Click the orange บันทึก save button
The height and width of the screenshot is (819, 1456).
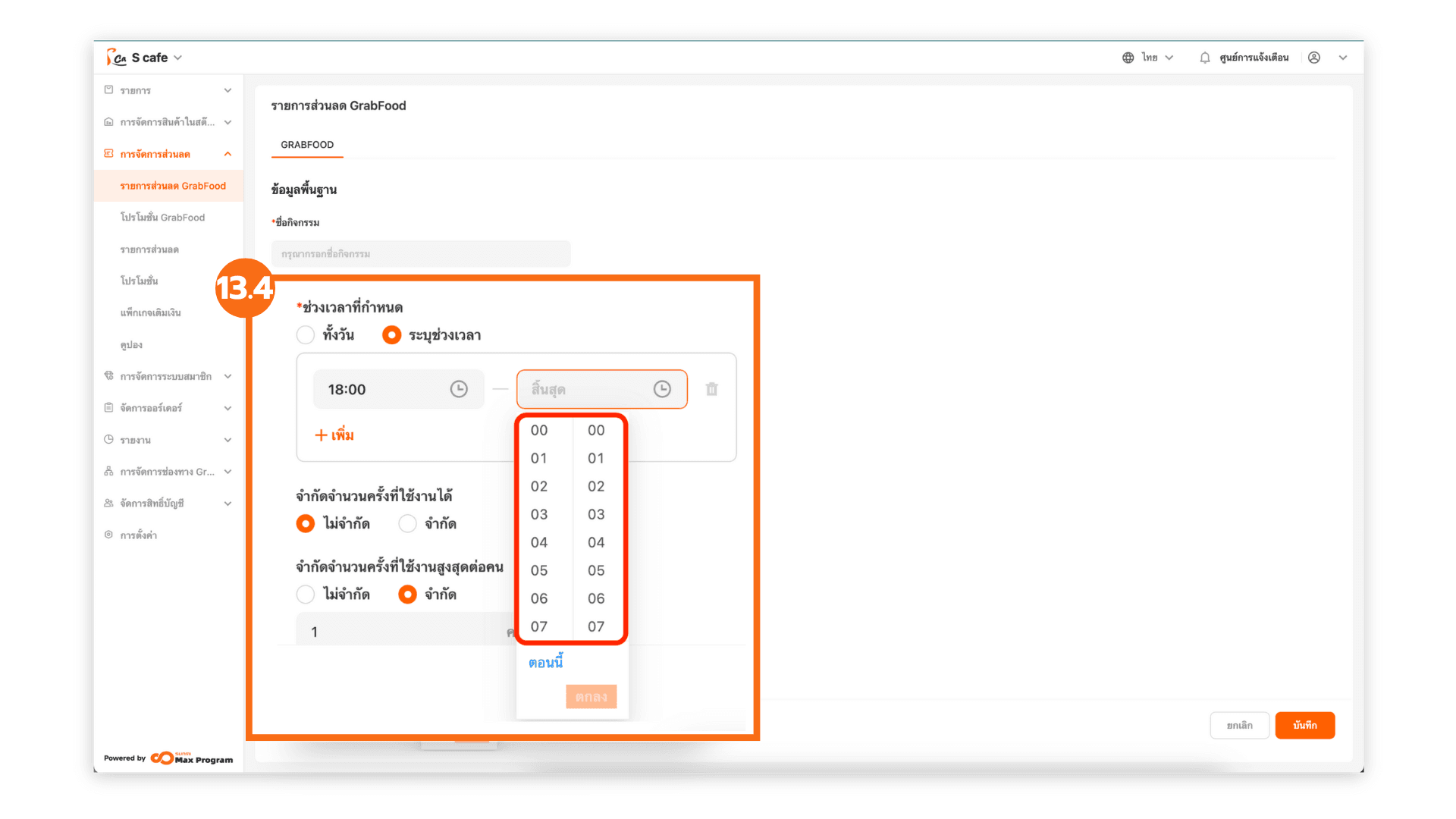[1304, 725]
